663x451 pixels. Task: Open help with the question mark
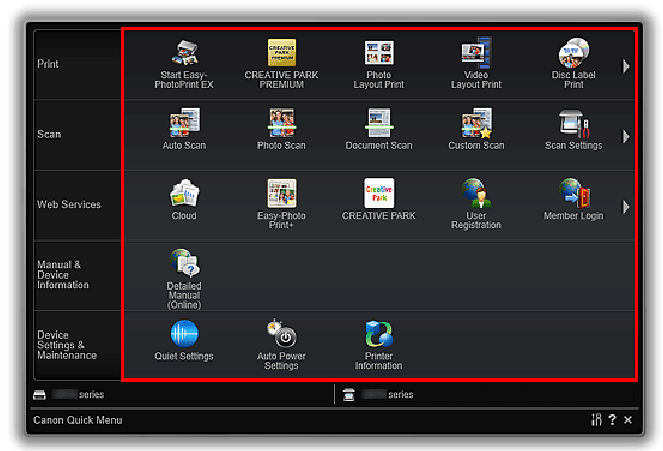[x=612, y=419]
